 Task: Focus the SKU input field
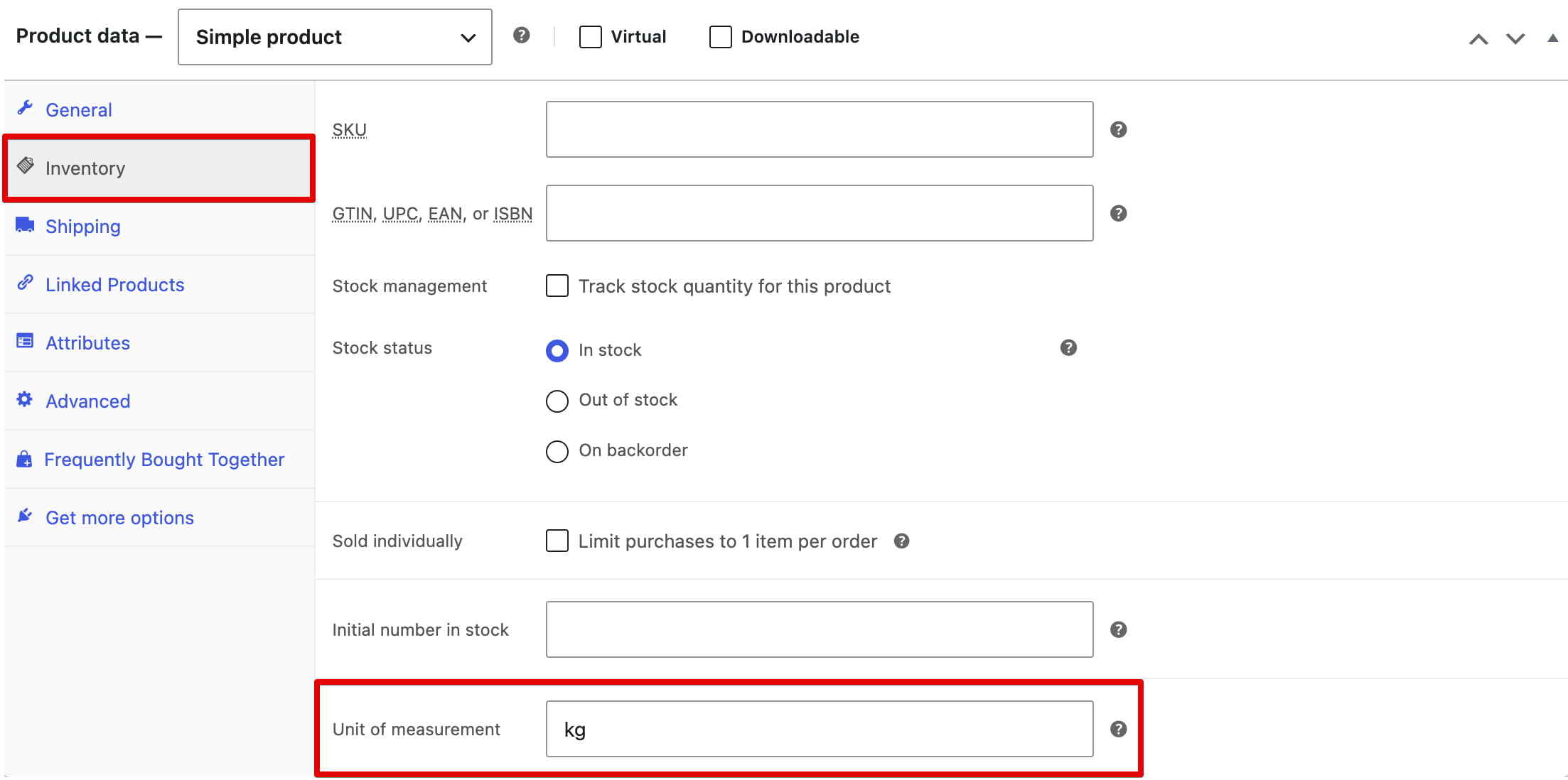pos(820,129)
